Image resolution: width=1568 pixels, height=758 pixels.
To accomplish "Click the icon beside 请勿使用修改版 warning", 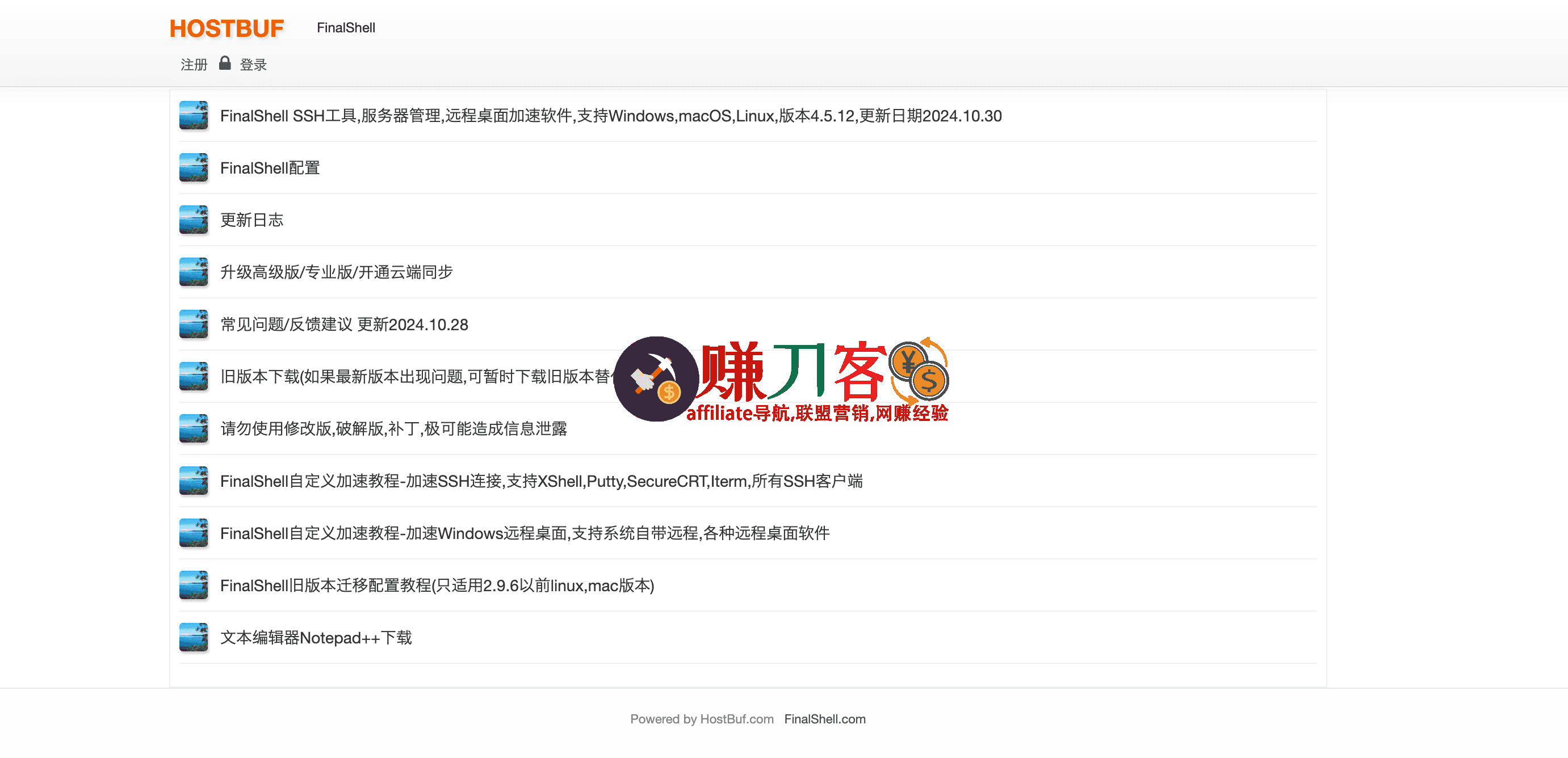I will (194, 429).
